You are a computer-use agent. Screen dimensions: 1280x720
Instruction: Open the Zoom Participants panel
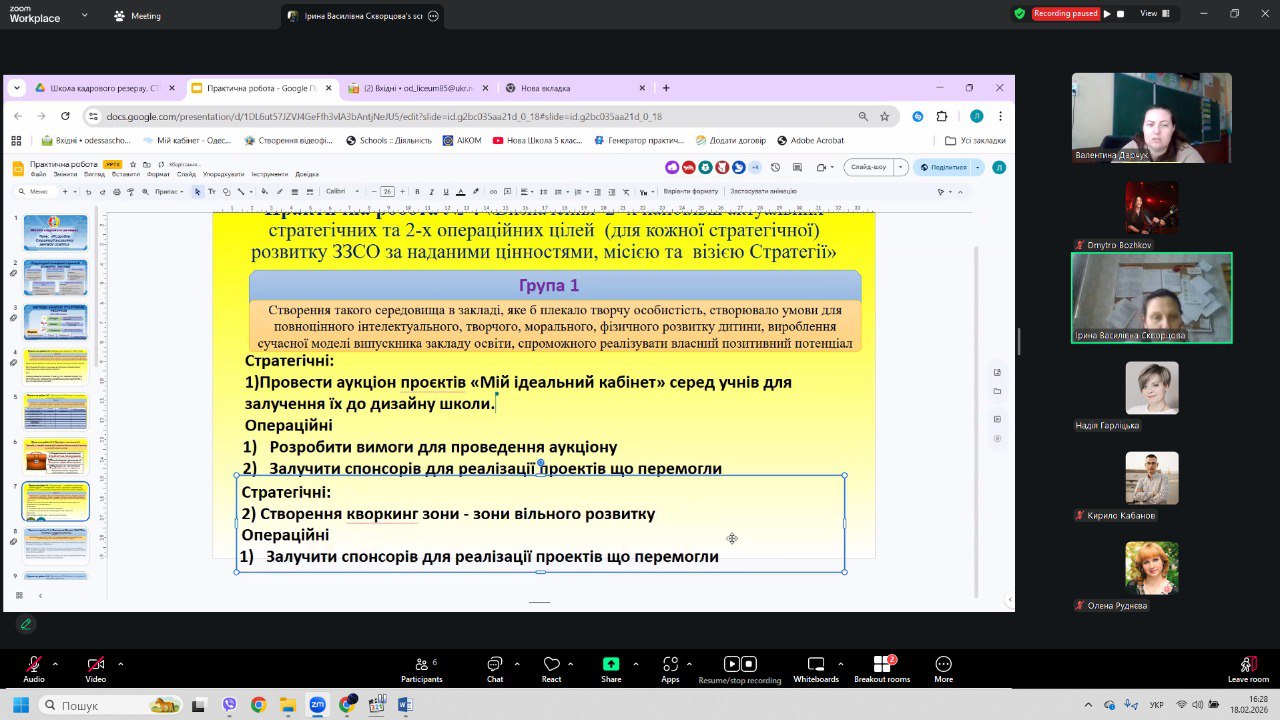pos(421,667)
